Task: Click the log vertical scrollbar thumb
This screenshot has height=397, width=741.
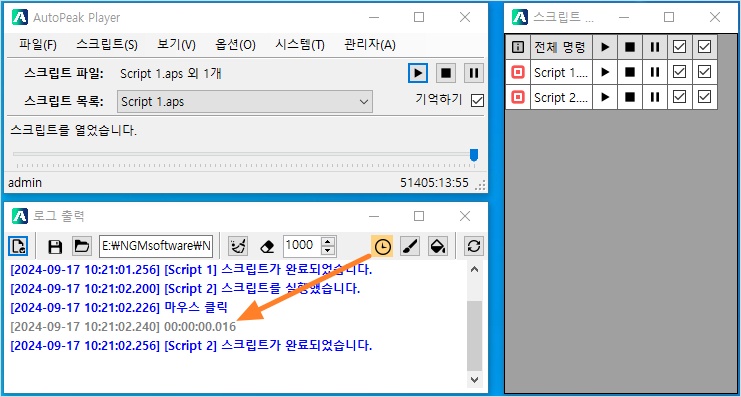Action: pyautogui.click(x=474, y=336)
